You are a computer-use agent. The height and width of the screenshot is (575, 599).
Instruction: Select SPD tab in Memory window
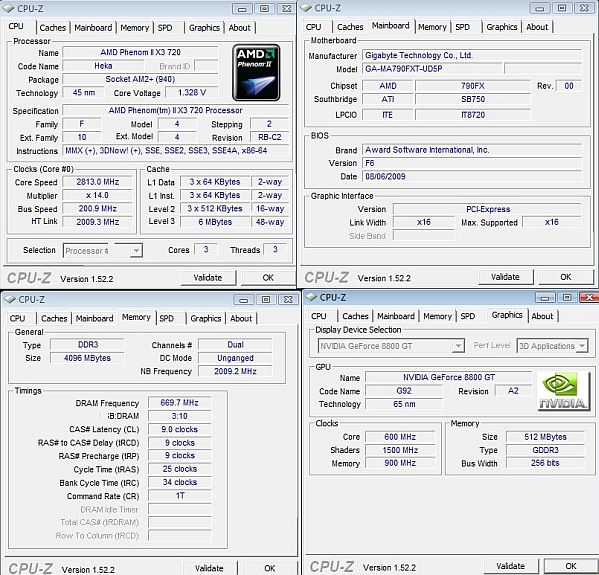[167, 319]
